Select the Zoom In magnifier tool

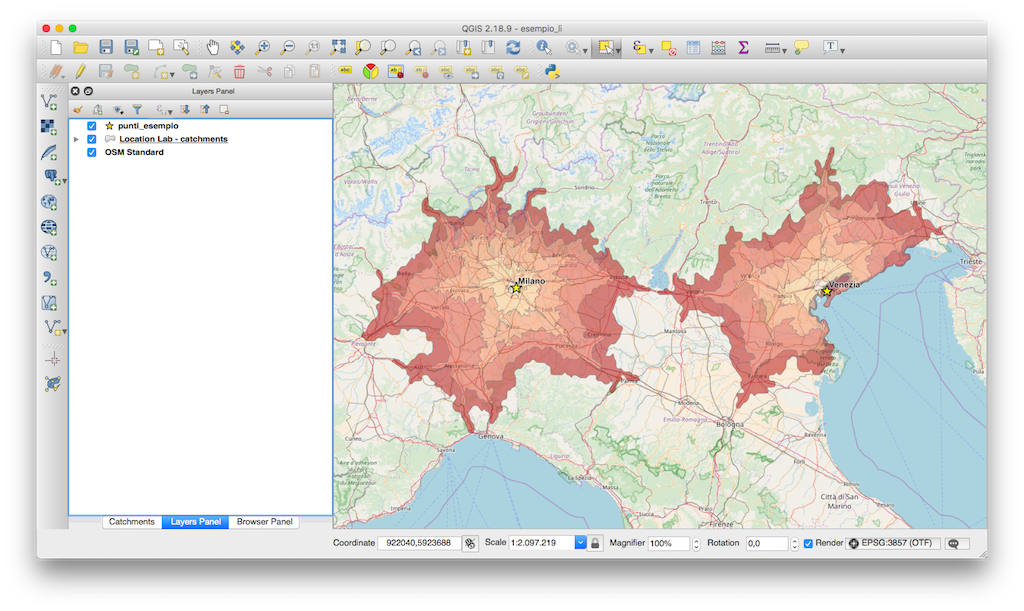(x=263, y=47)
